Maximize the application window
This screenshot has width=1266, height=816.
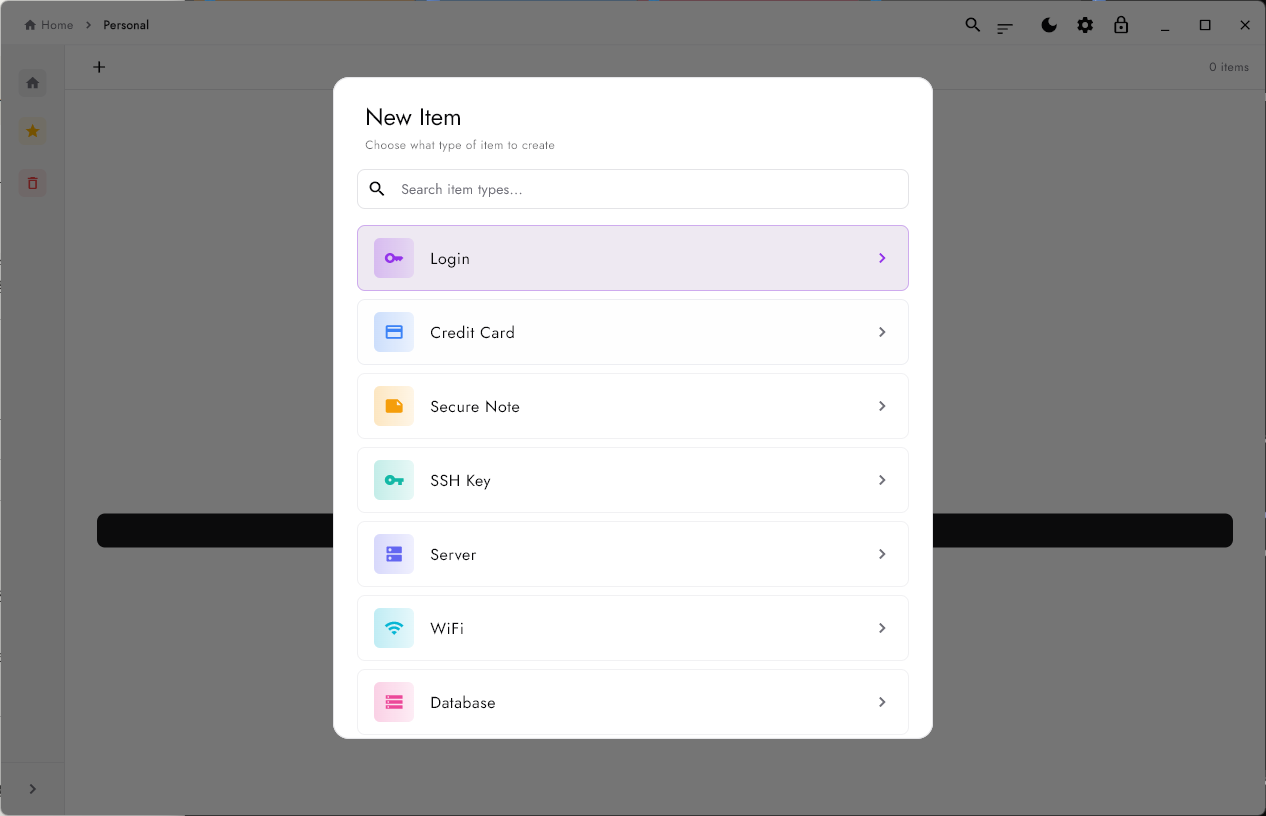[x=1205, y=25]
